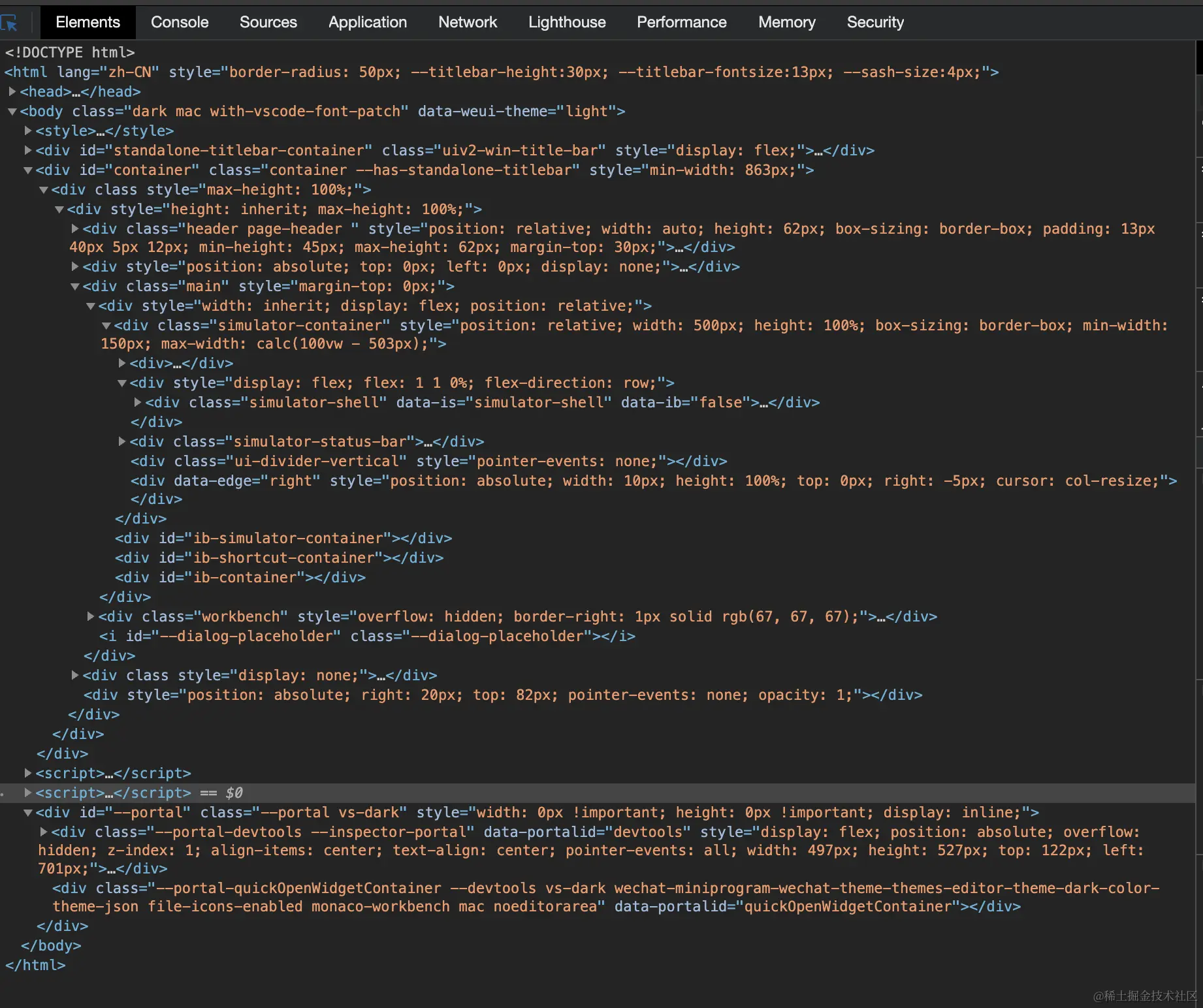This screenshot has width=1203, height=1008.
Task: Select the DOCTYPE html line
Action: coord(70,52)
